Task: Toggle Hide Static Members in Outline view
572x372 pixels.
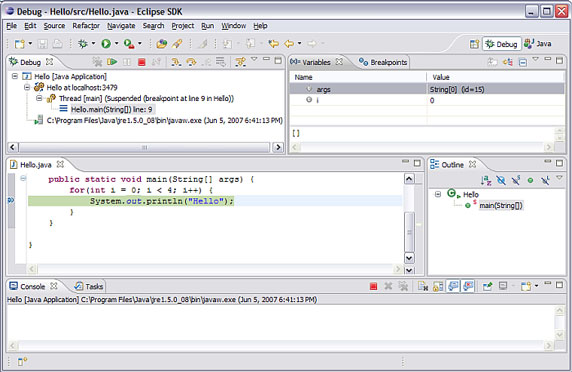Action: point(516,180)
